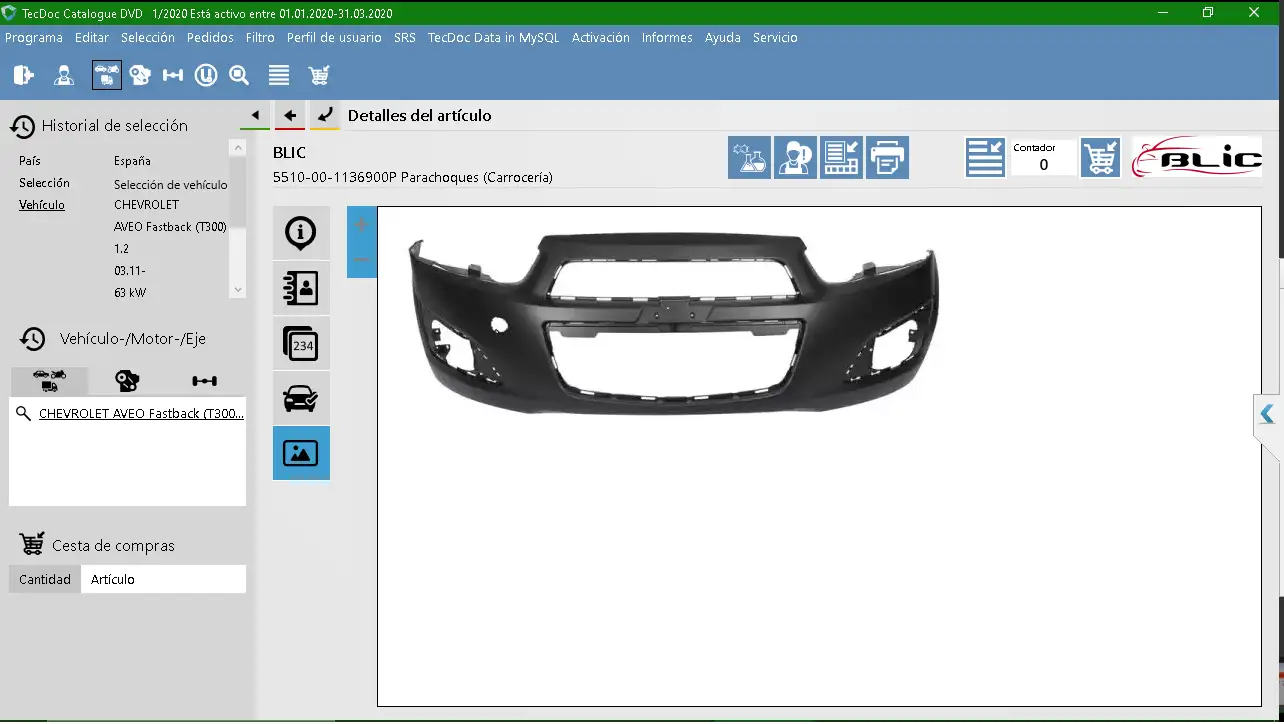Click the small black triangle back button
The image size is (1284, 724).
255,115
